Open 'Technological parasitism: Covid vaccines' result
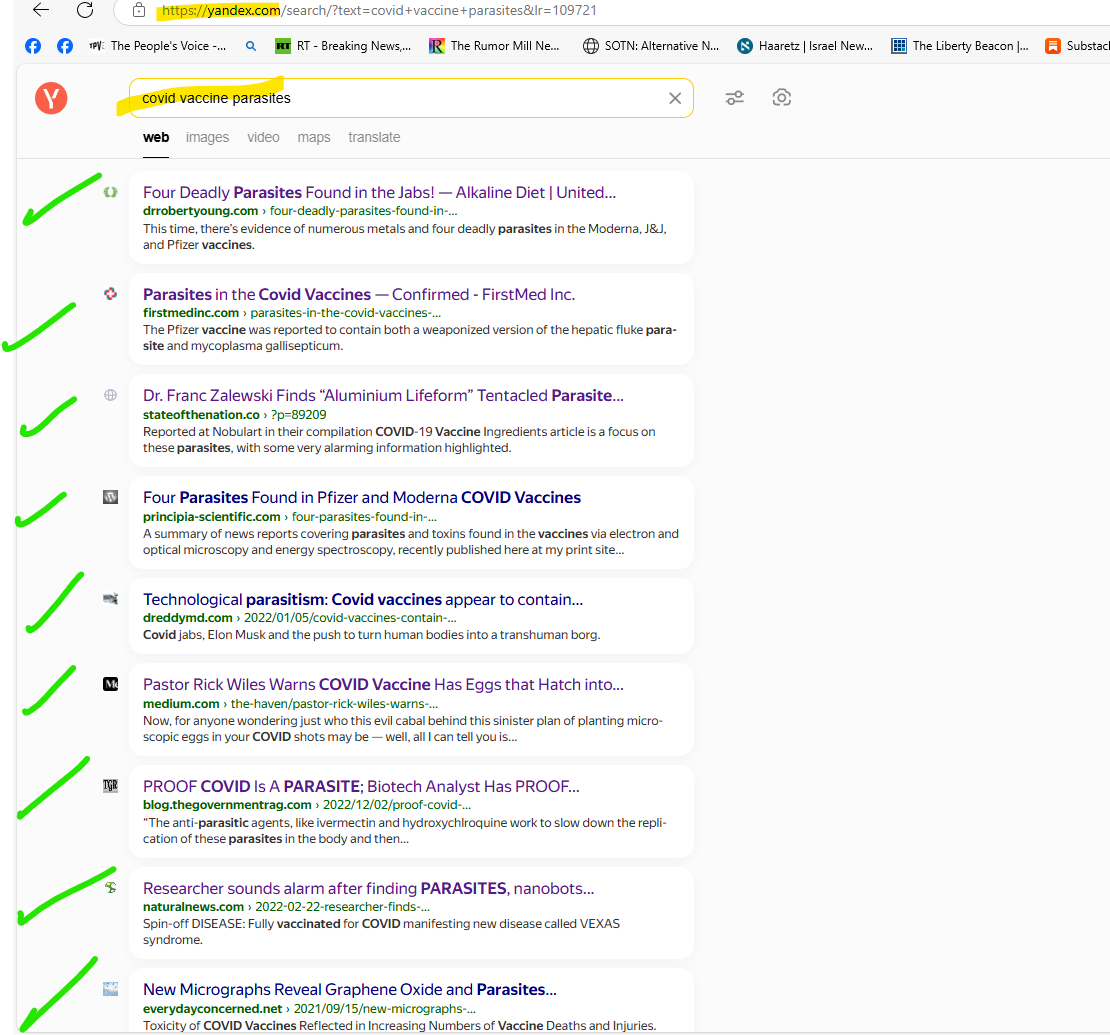This screenshot has height=1035, width=1110. [363, 600]
